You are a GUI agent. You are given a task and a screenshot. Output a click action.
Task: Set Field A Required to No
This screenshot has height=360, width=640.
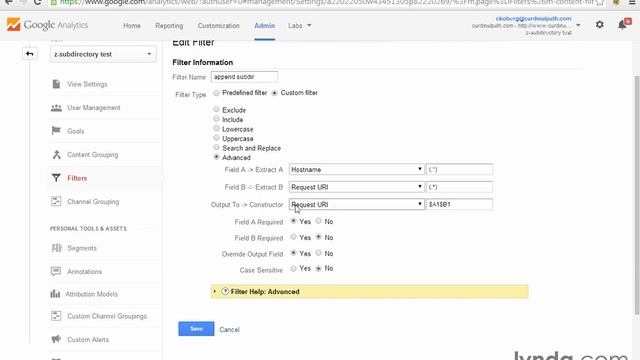pyautogui.click(x=319, y=221)
